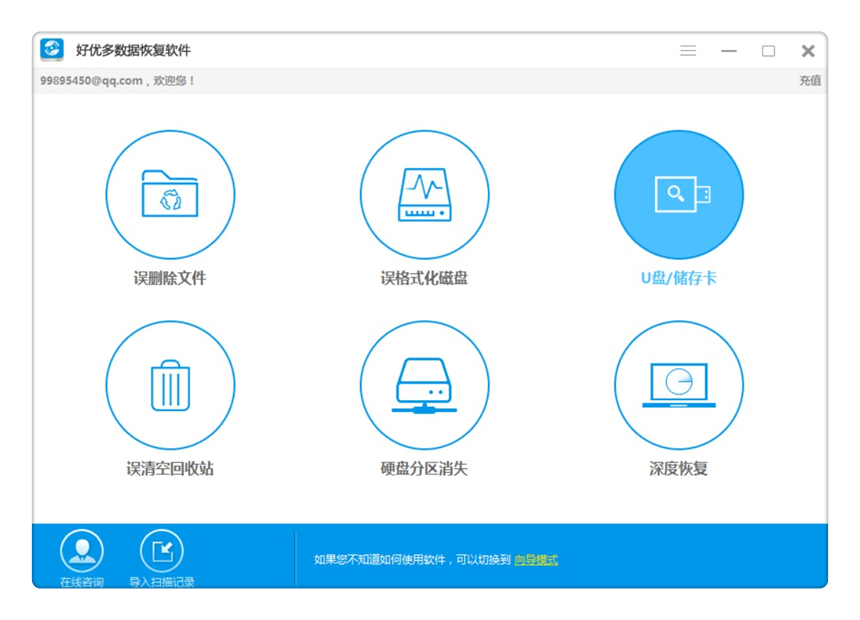Open the 充值 recharge page
The height and width of the screenshot is (620, 860).
810,80
